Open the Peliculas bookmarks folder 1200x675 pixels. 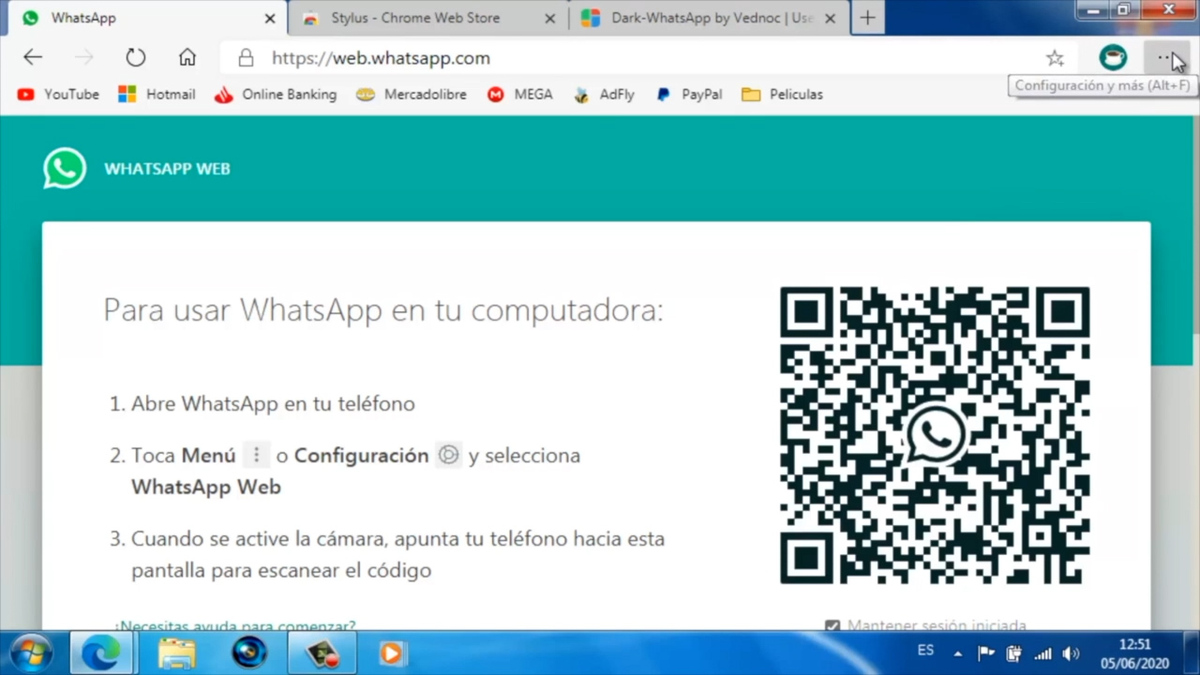pos(783,94)
